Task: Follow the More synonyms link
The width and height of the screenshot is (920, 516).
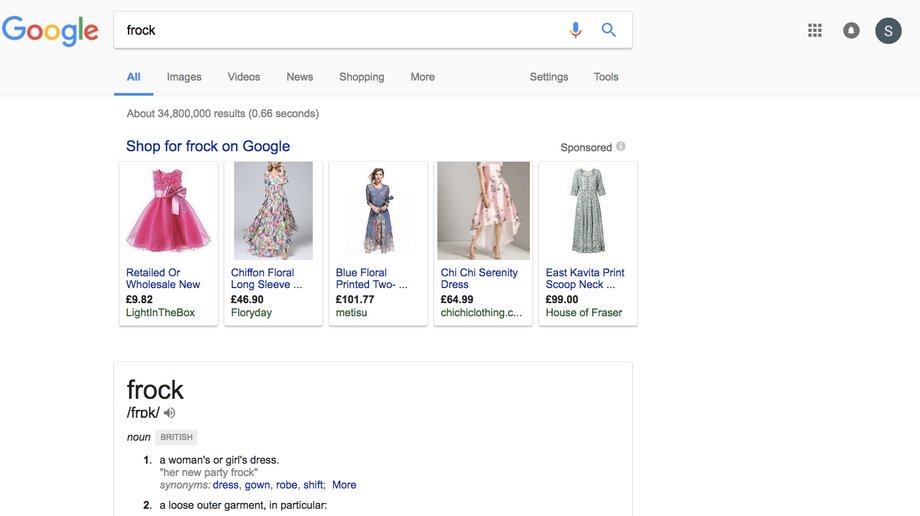Action: pyautogui.click(x=344, y=485)
